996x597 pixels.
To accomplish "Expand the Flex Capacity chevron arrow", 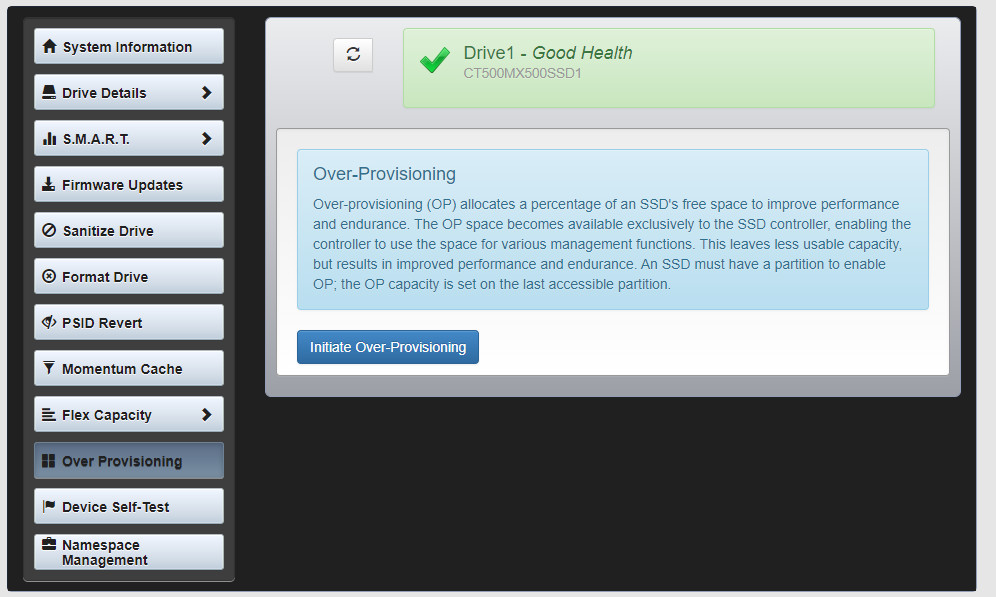I will point(206,415).
